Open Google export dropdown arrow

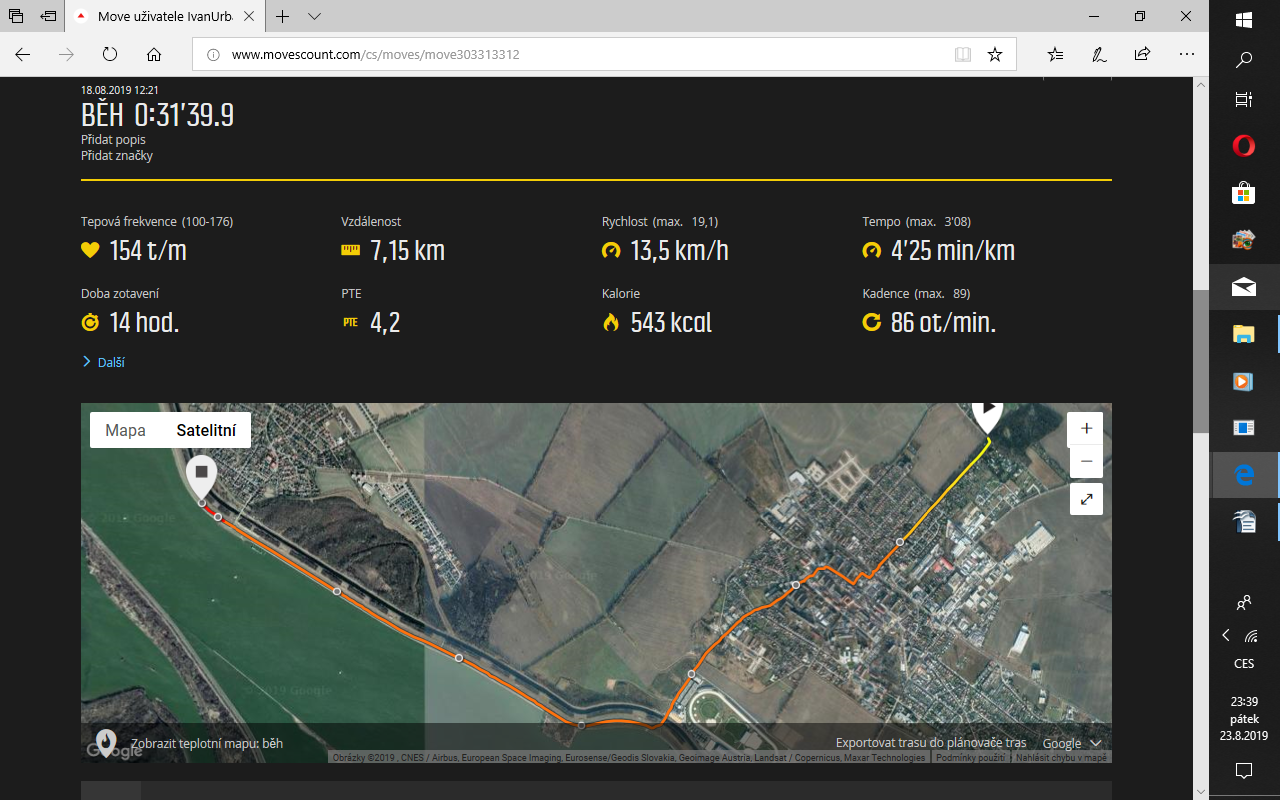(x=1096, y=744)
